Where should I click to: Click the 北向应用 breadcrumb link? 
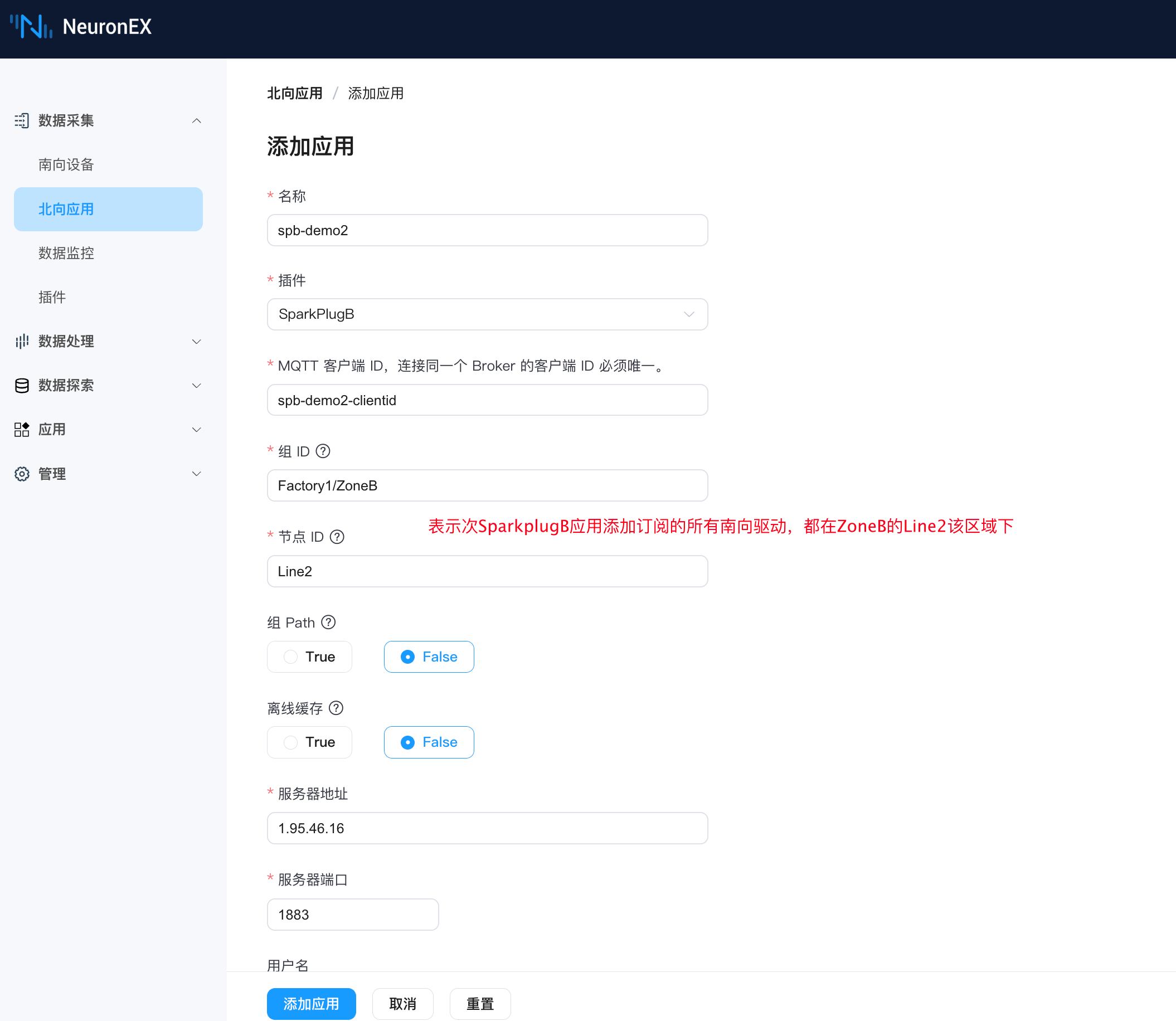click(x=295, y=94)
